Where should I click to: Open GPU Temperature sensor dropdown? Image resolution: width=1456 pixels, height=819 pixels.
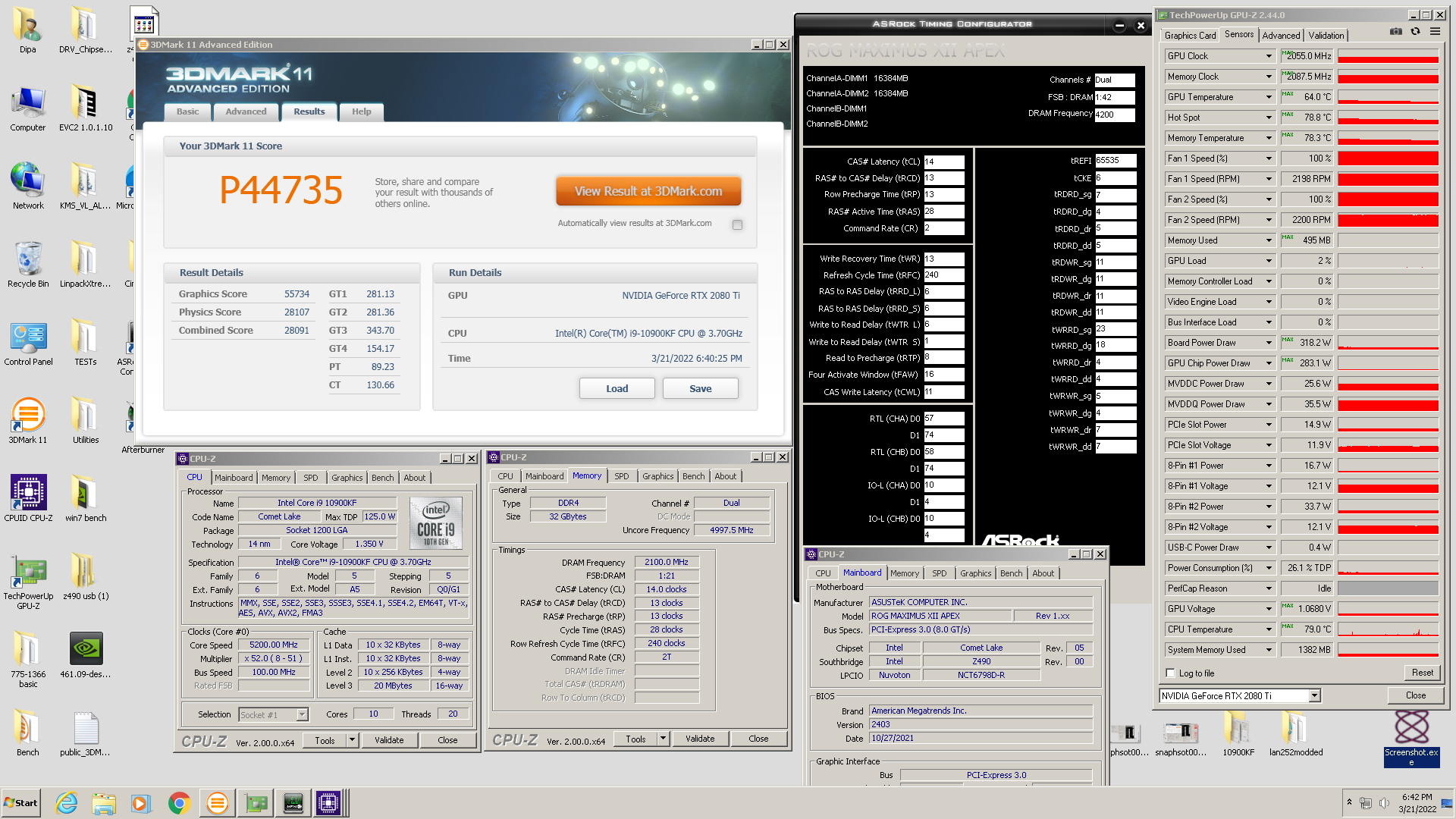click(x=1269, y=97)
